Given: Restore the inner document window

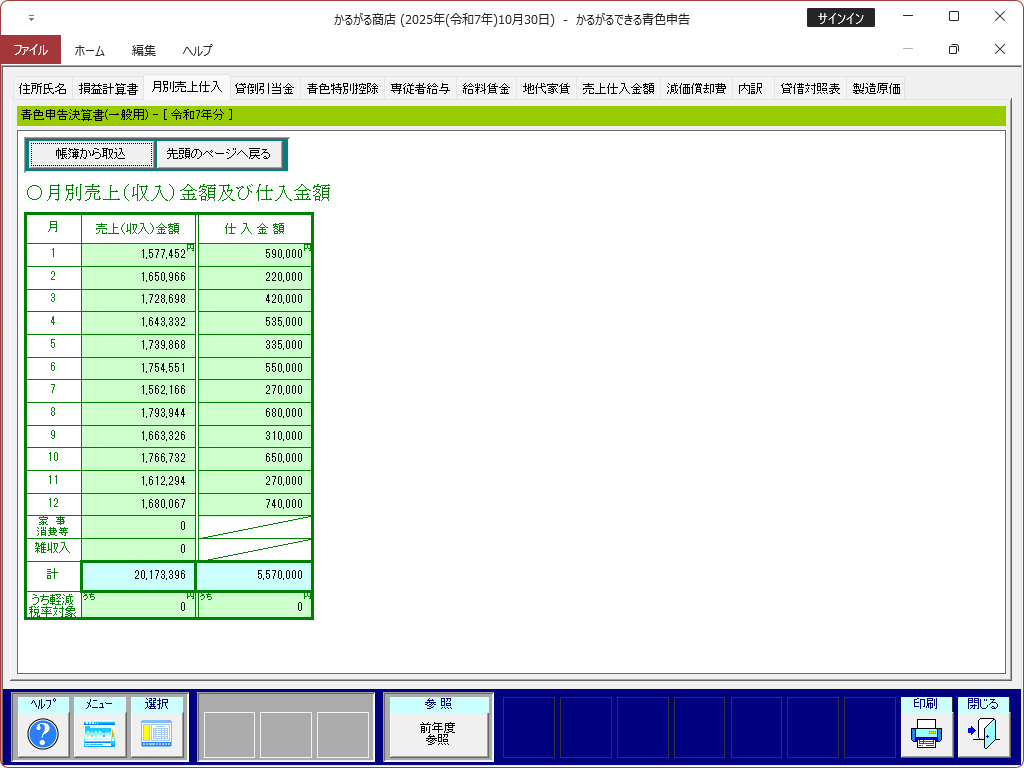Looking at the screenshot, I should [953, 49].
